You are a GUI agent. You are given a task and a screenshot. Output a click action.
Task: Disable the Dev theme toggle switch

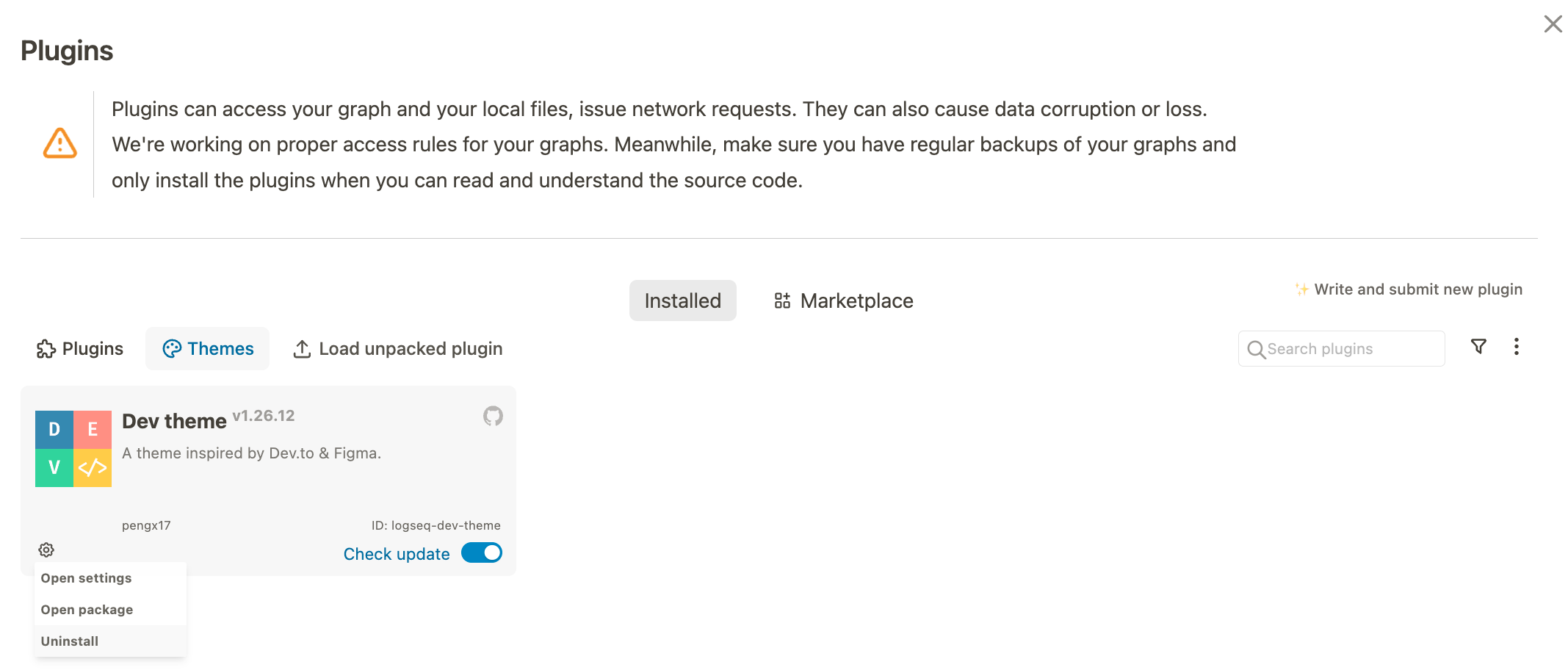click(482, 552)
